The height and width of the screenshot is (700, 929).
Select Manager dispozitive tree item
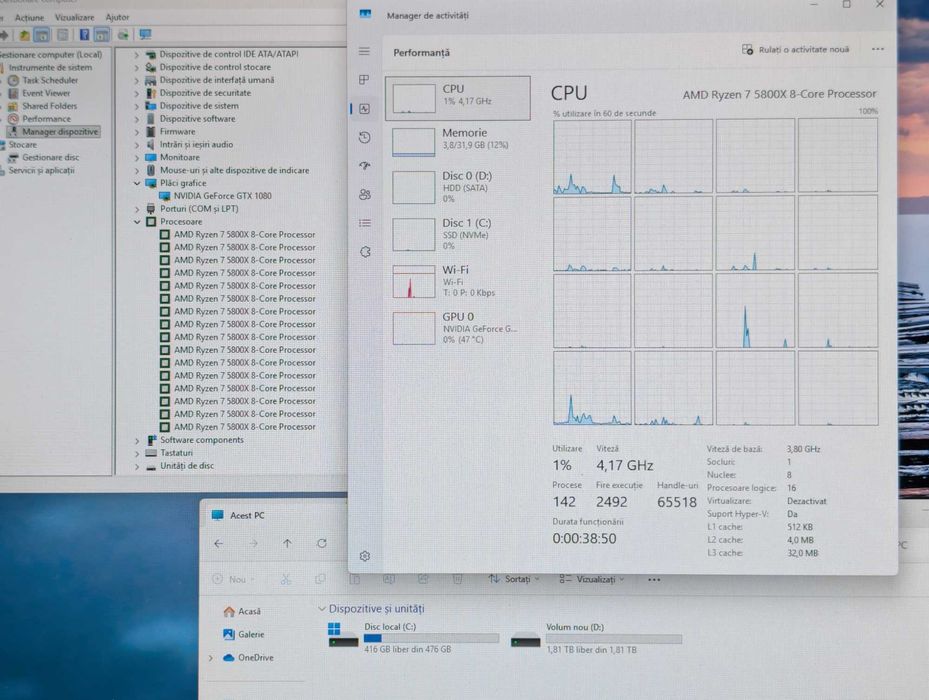click(x=53, y=132)
